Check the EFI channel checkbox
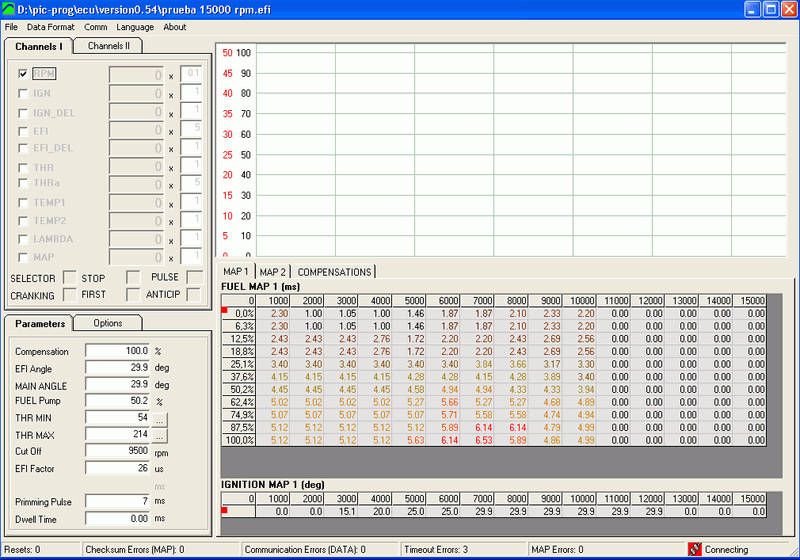The image size is (800, 560). pos(23,129)
